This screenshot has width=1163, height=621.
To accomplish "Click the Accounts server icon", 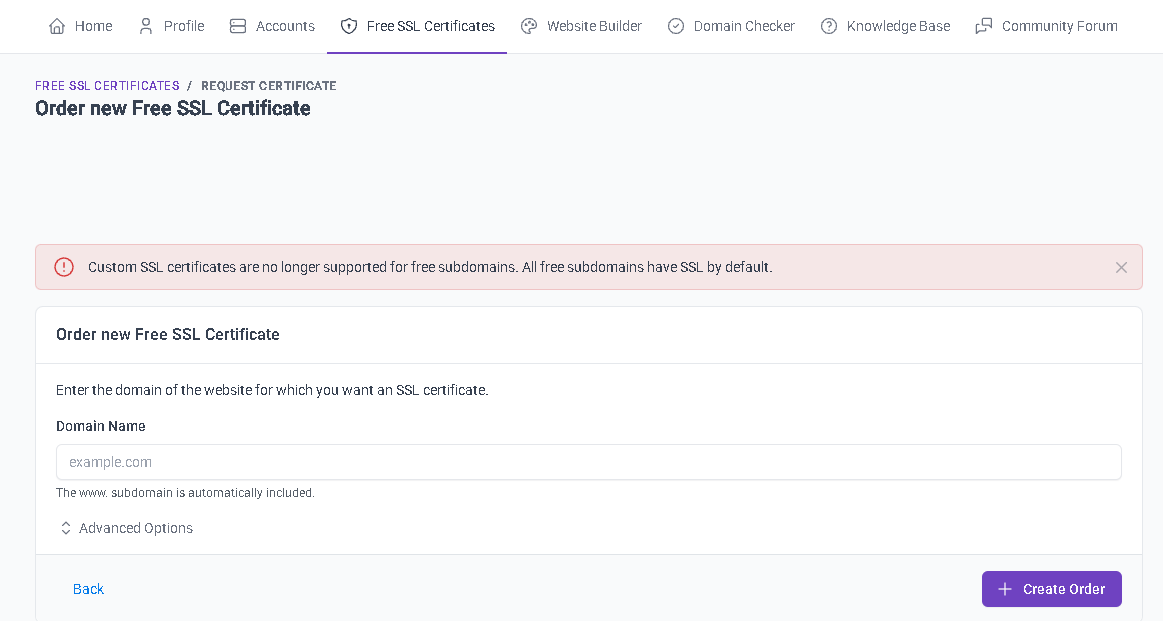I will coord(238,27).
